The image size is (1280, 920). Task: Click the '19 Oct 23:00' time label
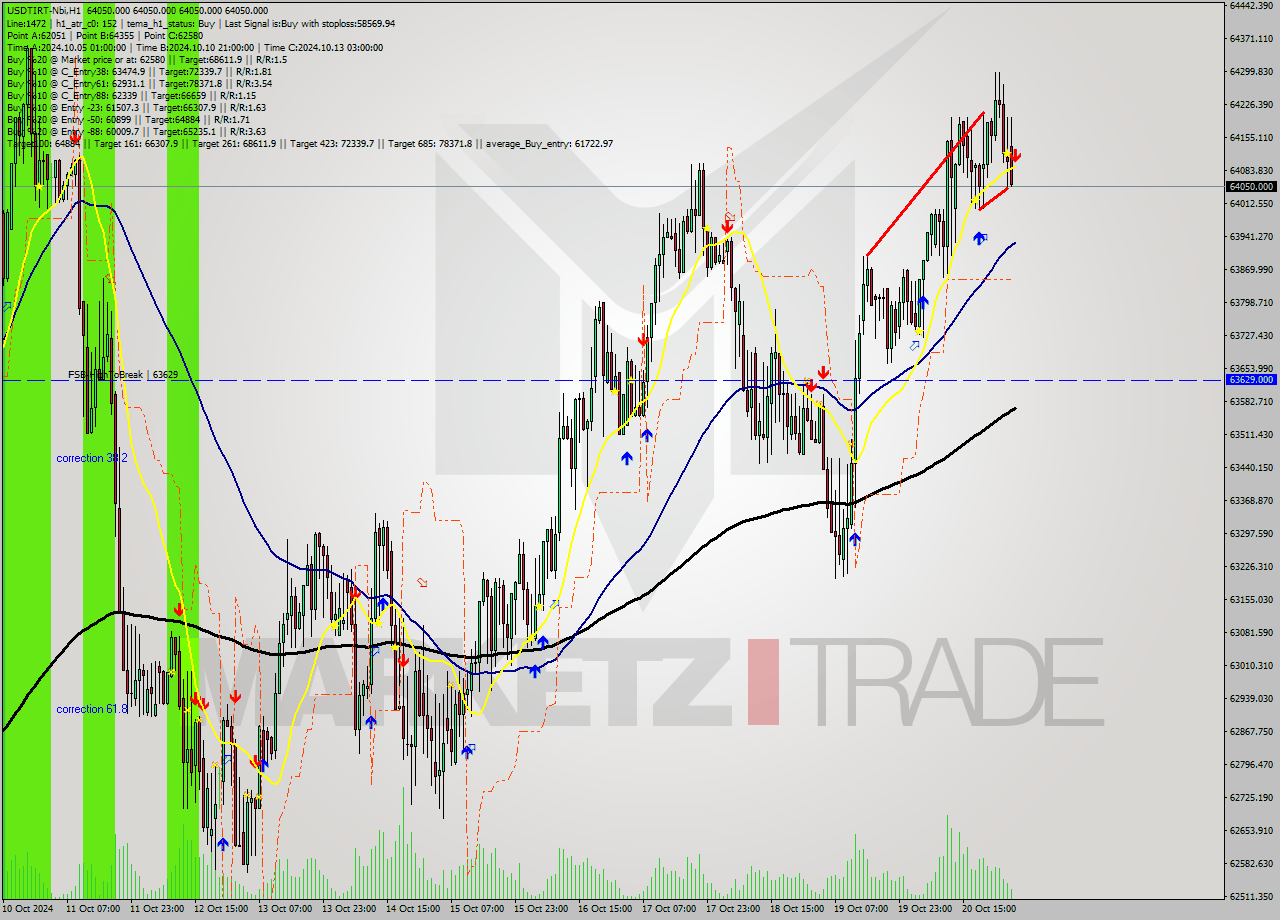924,909
